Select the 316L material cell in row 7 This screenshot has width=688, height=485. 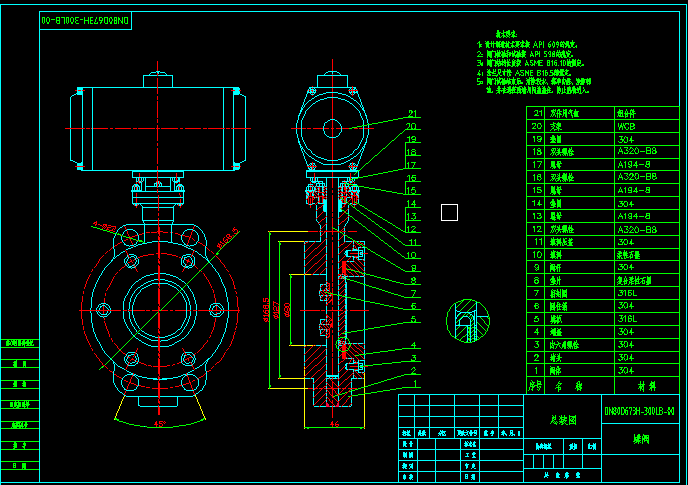(x=627, y=294)
